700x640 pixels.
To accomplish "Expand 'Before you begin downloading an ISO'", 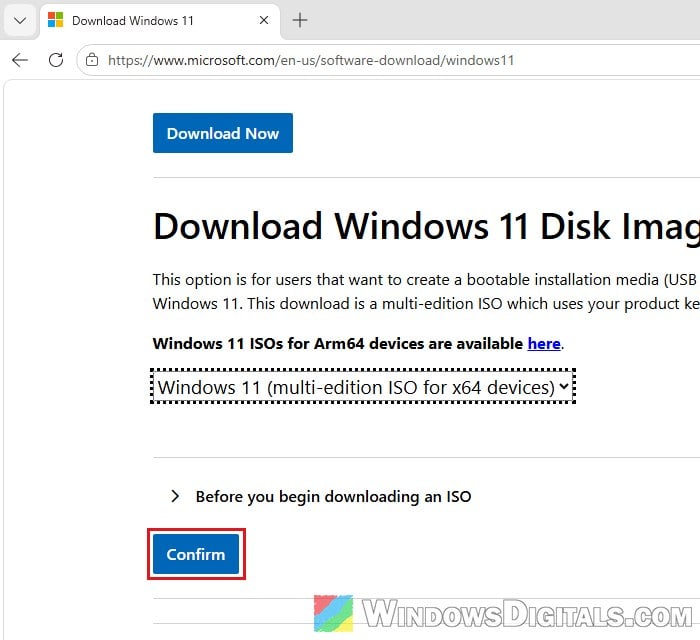I will click(321, 496).
